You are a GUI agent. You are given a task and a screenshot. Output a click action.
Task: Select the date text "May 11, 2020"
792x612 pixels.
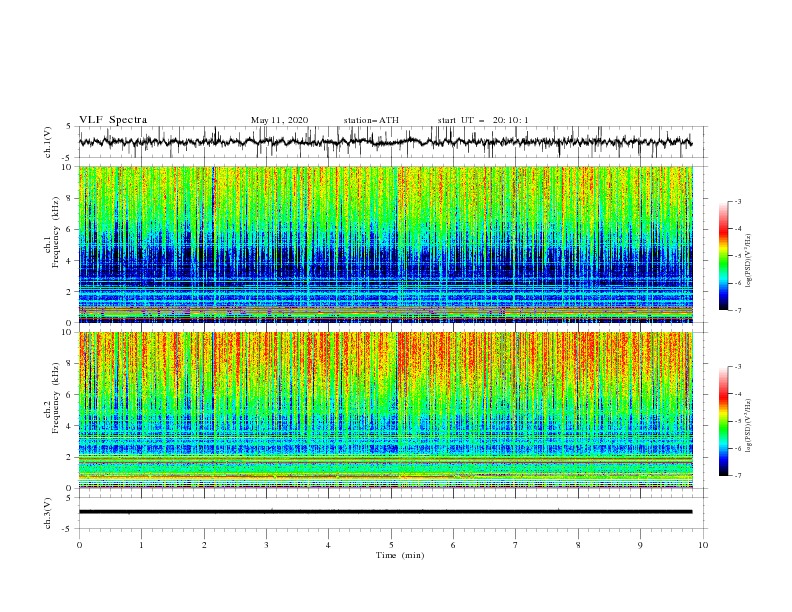[279, 120]
